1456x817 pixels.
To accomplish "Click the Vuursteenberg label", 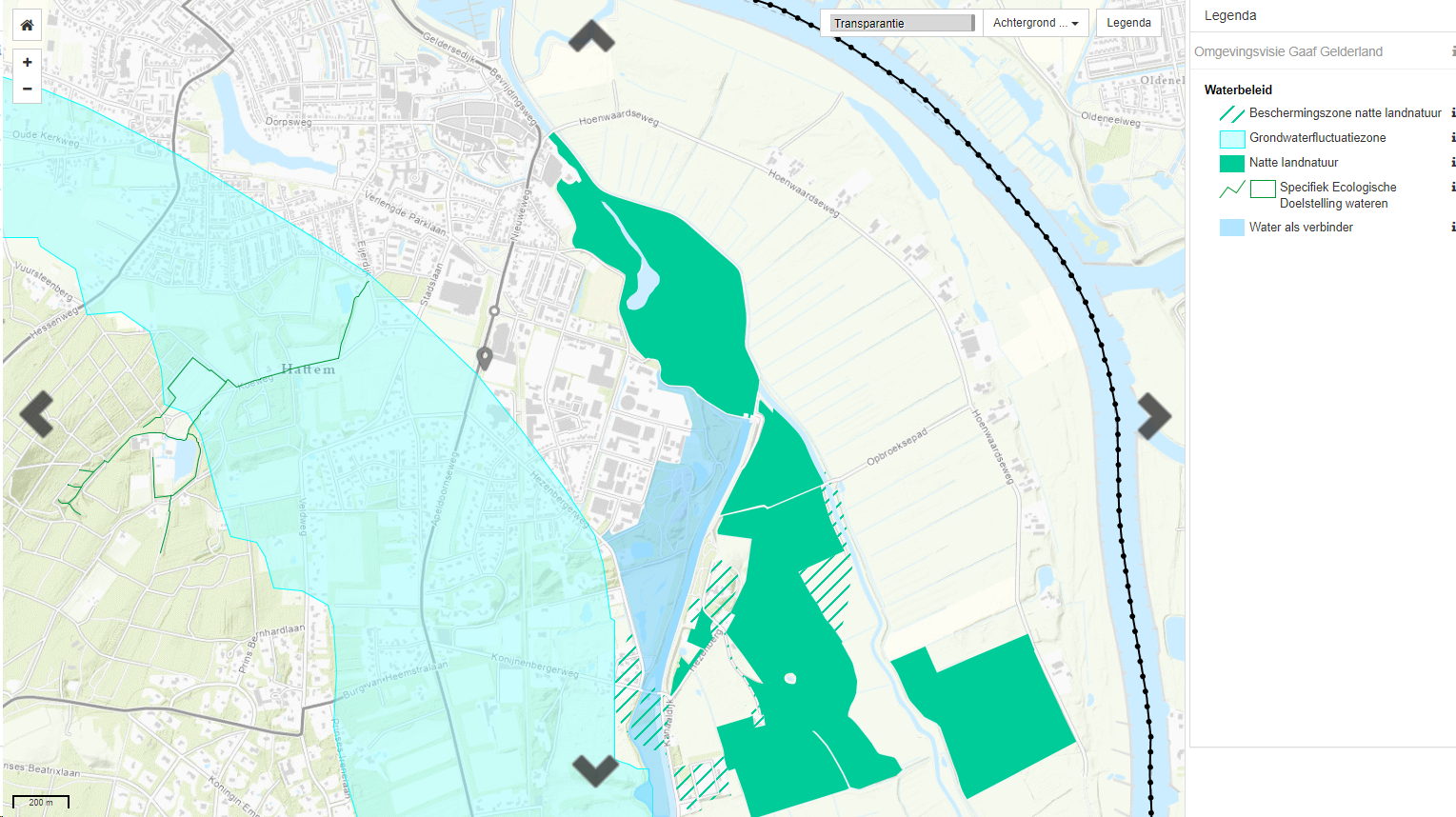I will [45, 282].
